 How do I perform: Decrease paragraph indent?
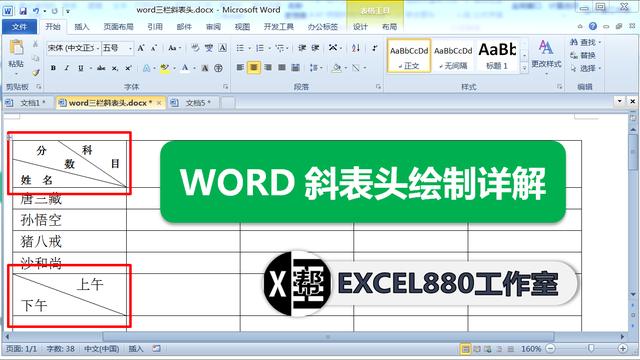(302, 48)
